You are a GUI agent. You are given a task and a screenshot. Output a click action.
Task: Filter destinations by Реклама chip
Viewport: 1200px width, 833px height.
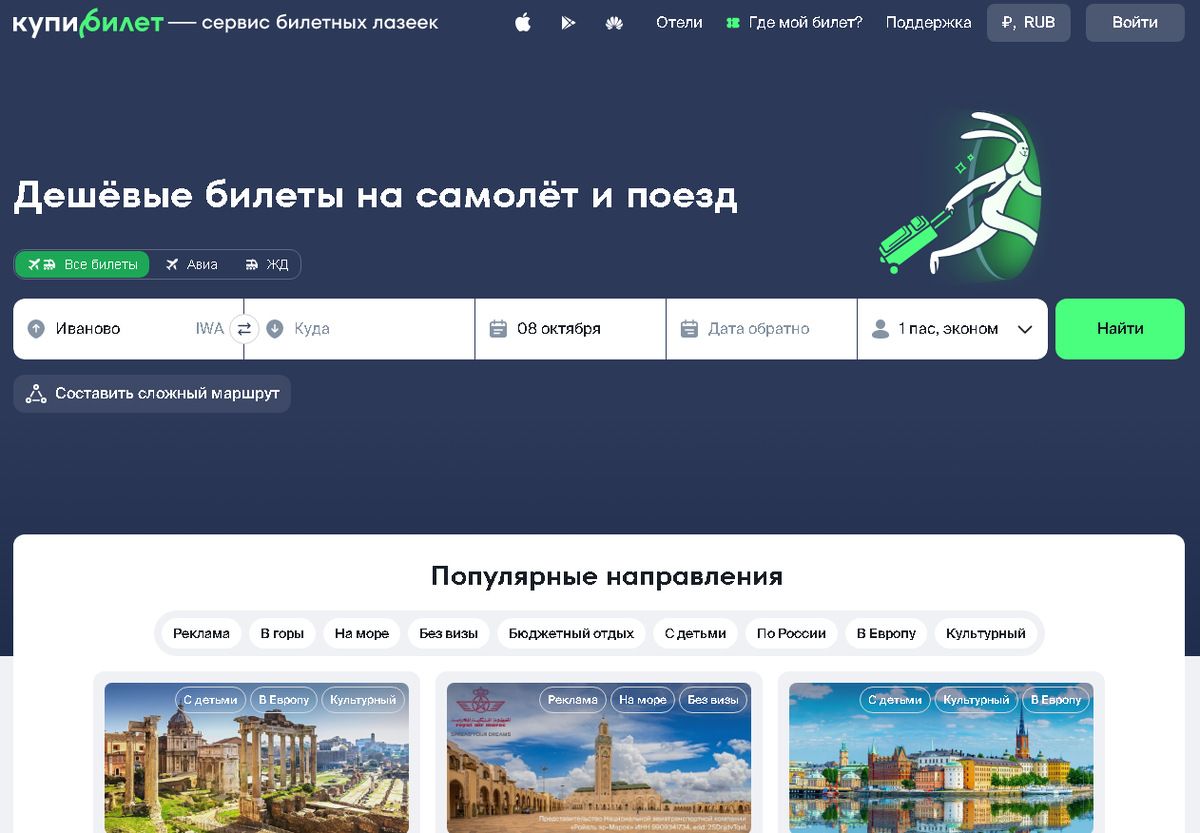click(201, 633)
